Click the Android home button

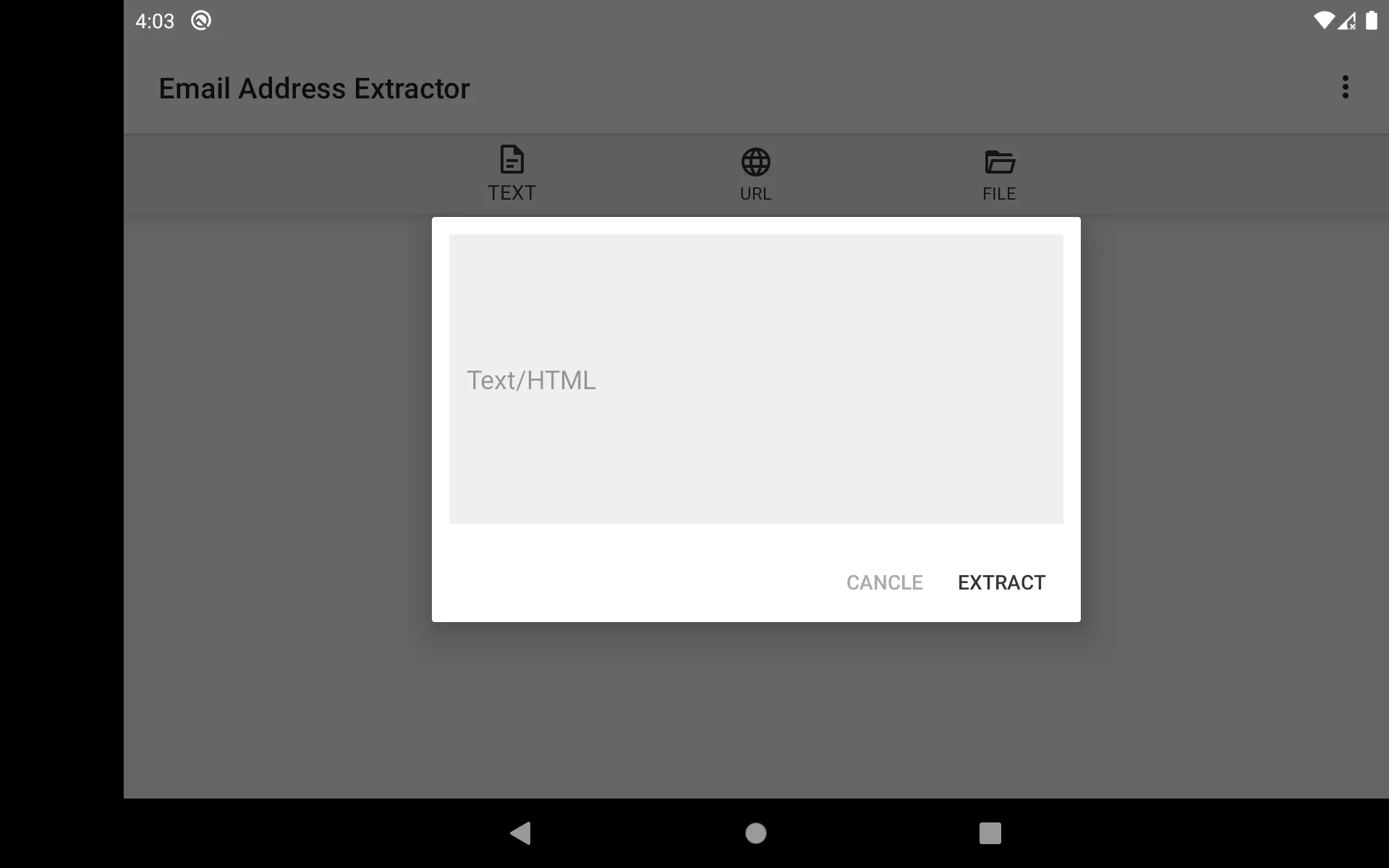click(x=756, y=833)
